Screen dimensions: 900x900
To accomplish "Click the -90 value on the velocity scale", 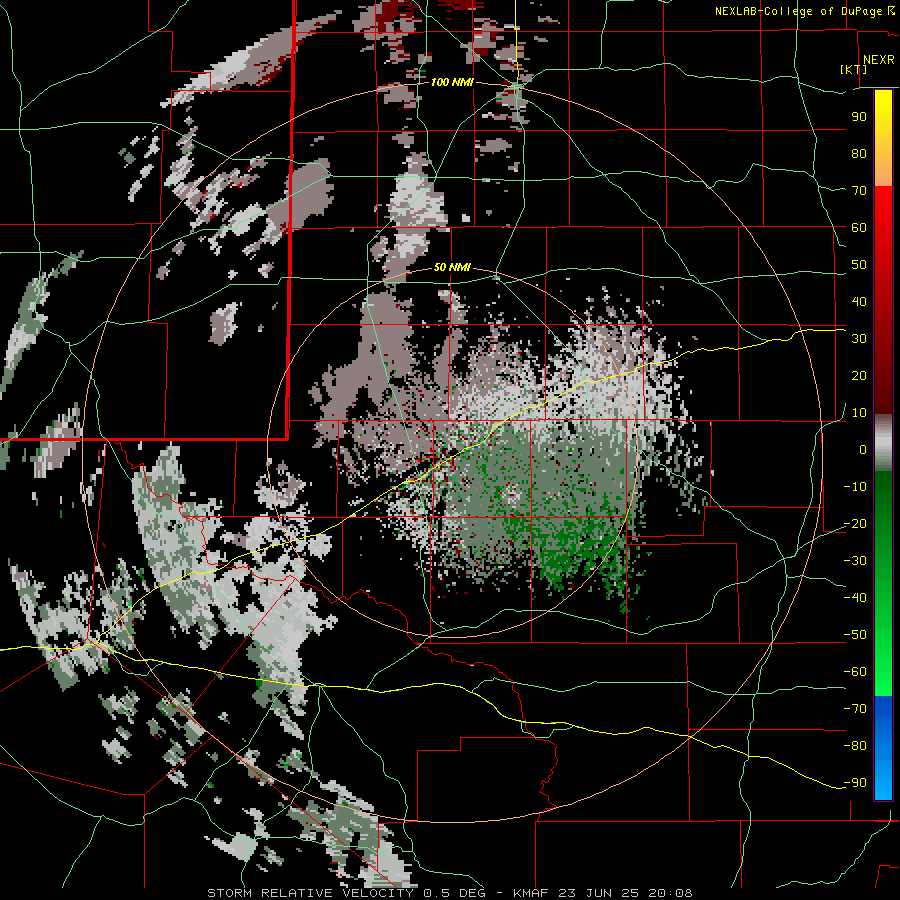I will click(855, 783).
